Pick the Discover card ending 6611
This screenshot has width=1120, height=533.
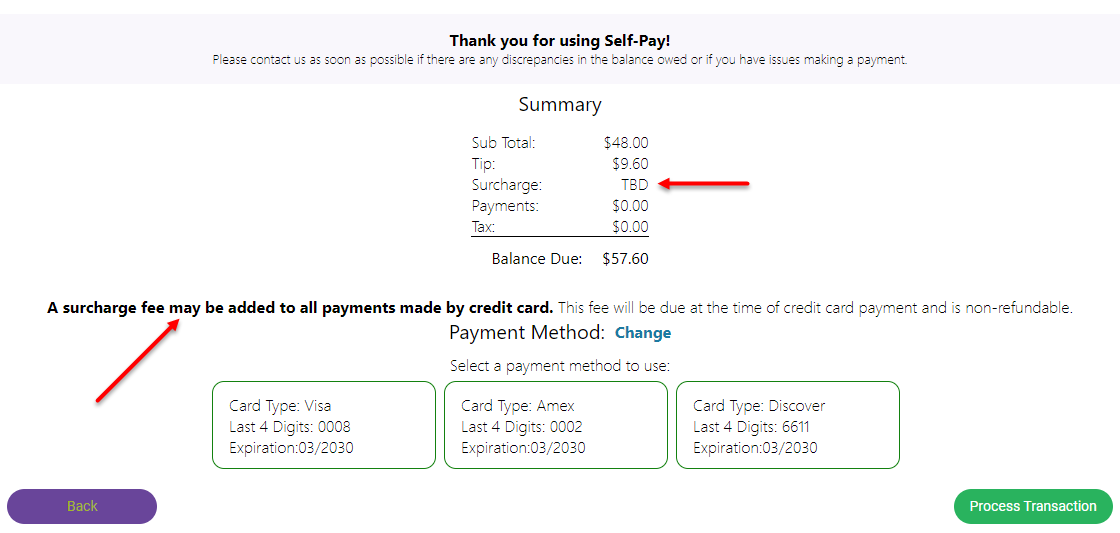tap(788, 425)
